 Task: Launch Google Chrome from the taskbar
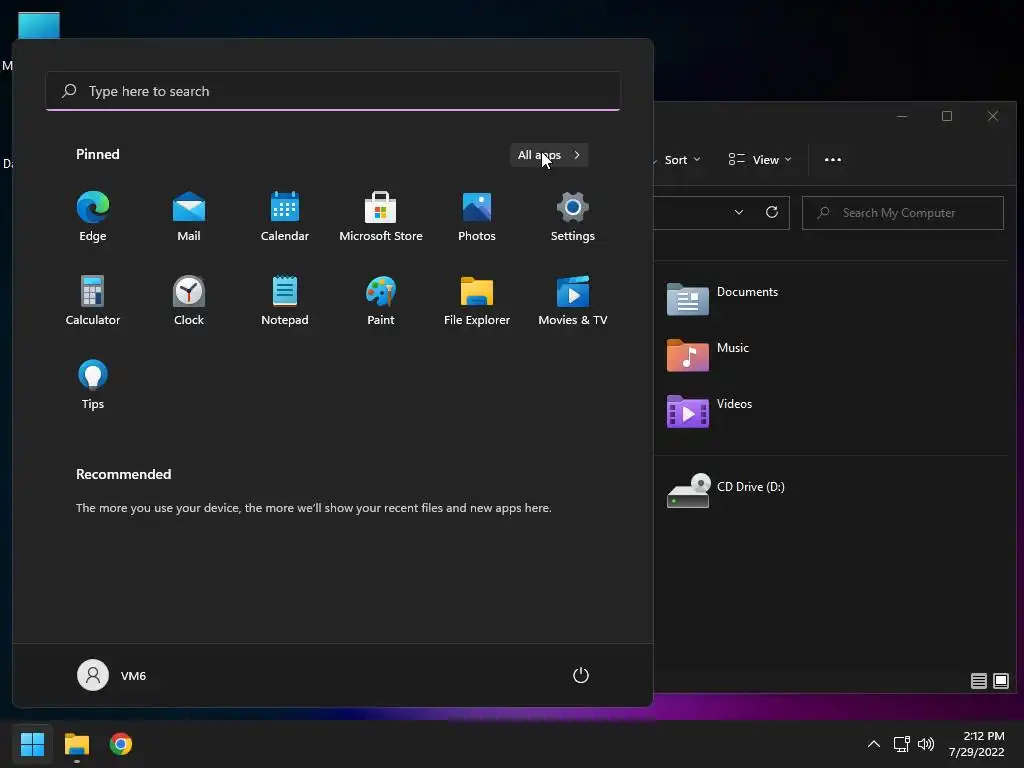pyautogui.click(x=121, y=744)
